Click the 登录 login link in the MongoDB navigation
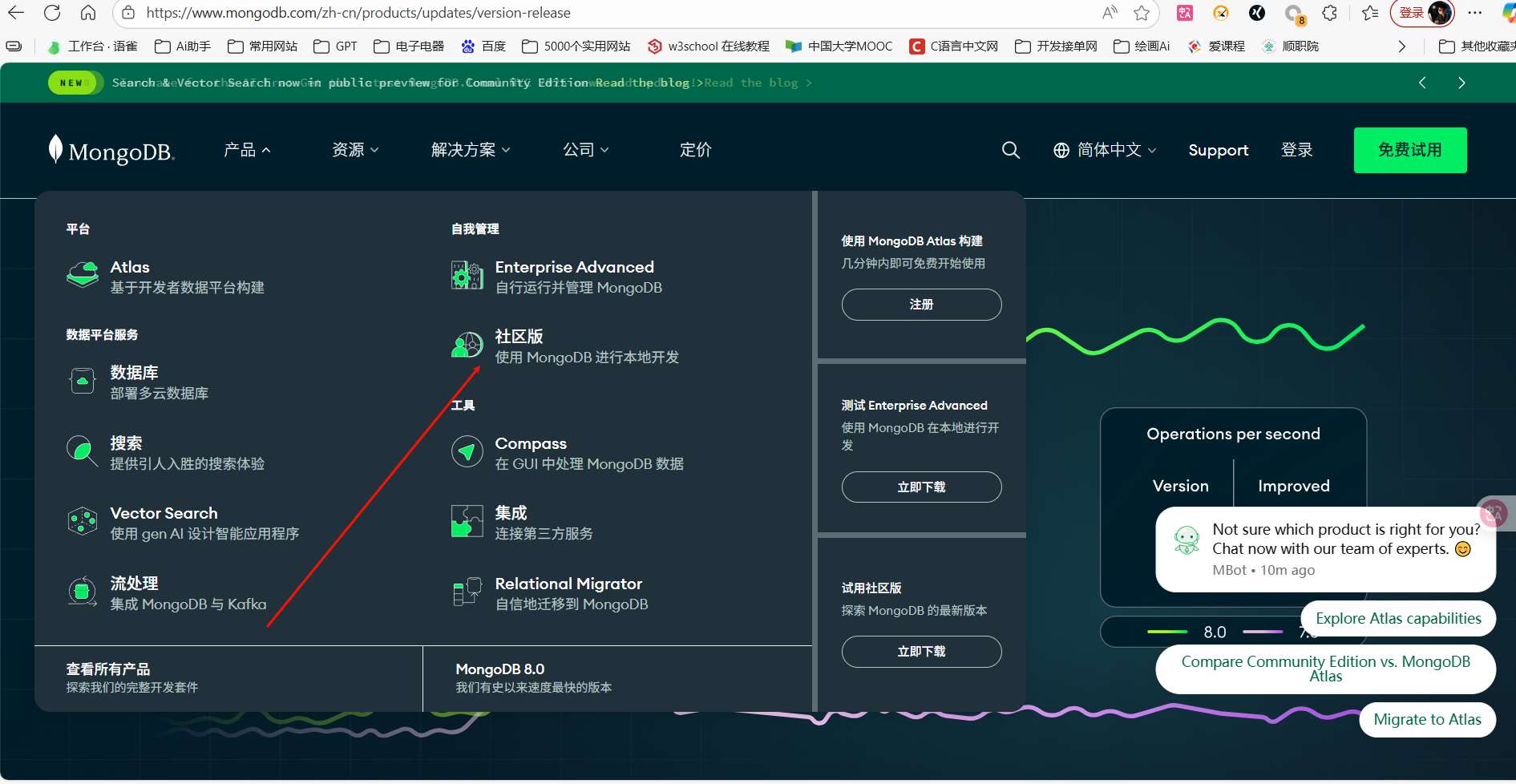This screenshot has height=784, width=1516. [1296, 150]
